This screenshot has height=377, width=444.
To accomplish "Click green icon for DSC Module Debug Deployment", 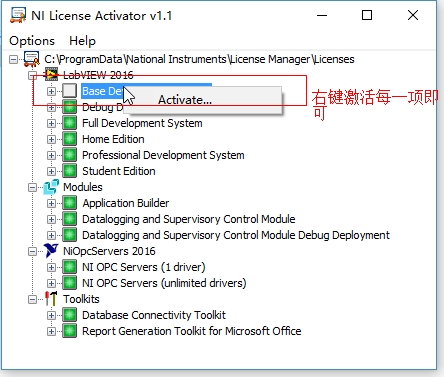I will (x=69, y=235).
